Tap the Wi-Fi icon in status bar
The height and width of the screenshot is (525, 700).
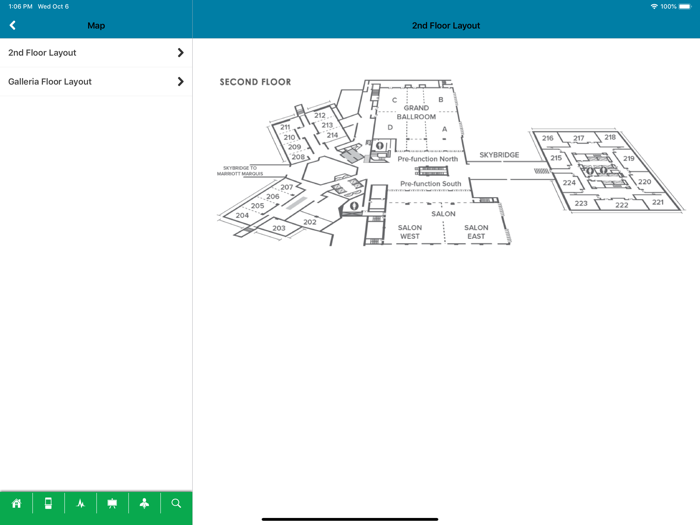[x=654, y=7]
